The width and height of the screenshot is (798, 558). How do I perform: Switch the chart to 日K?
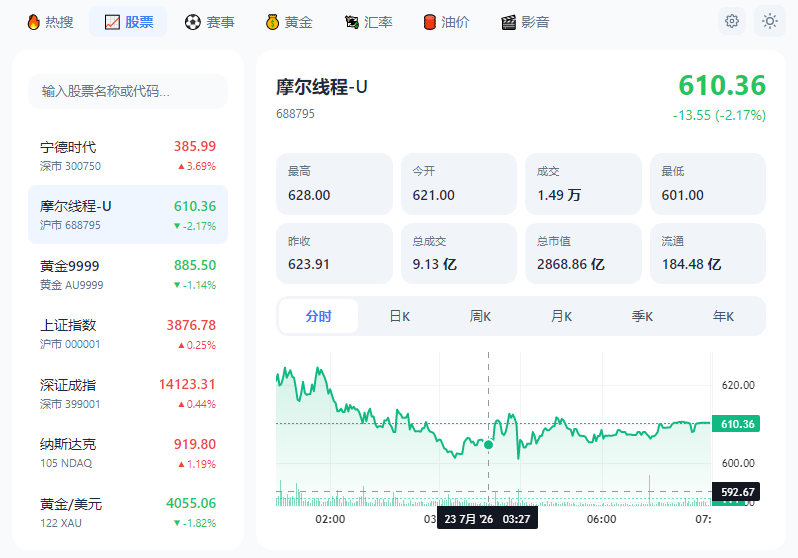click(x=400, y=316)
